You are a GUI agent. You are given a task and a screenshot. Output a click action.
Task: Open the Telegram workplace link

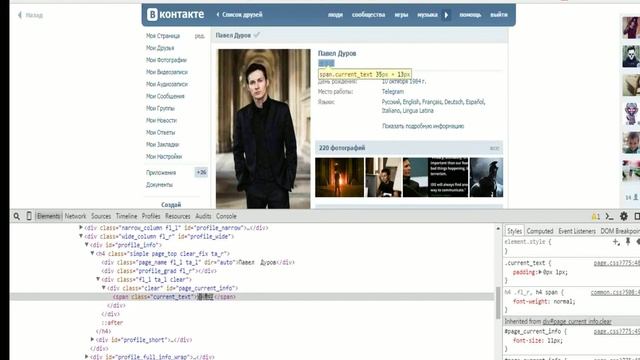coord(393,92)
